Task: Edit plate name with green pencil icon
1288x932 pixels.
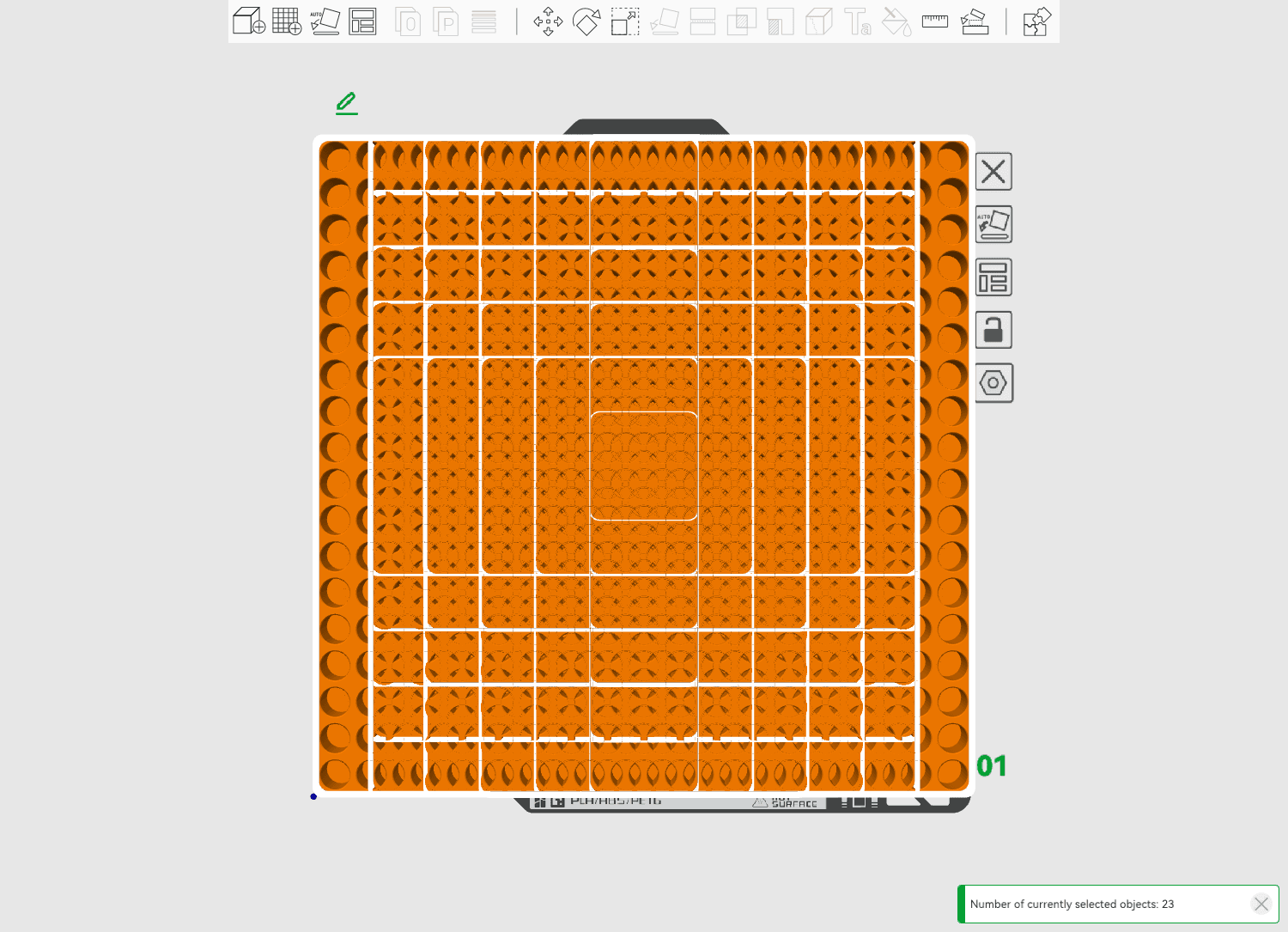Action: 347,103
